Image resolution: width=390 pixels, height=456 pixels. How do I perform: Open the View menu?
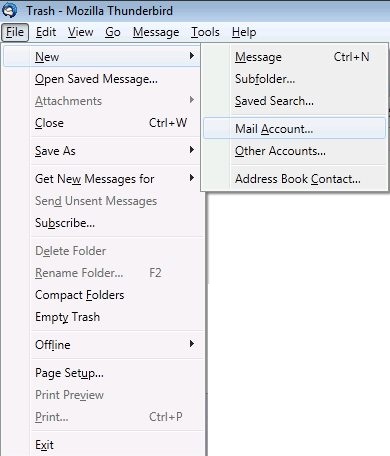click(x=81, y=32)
